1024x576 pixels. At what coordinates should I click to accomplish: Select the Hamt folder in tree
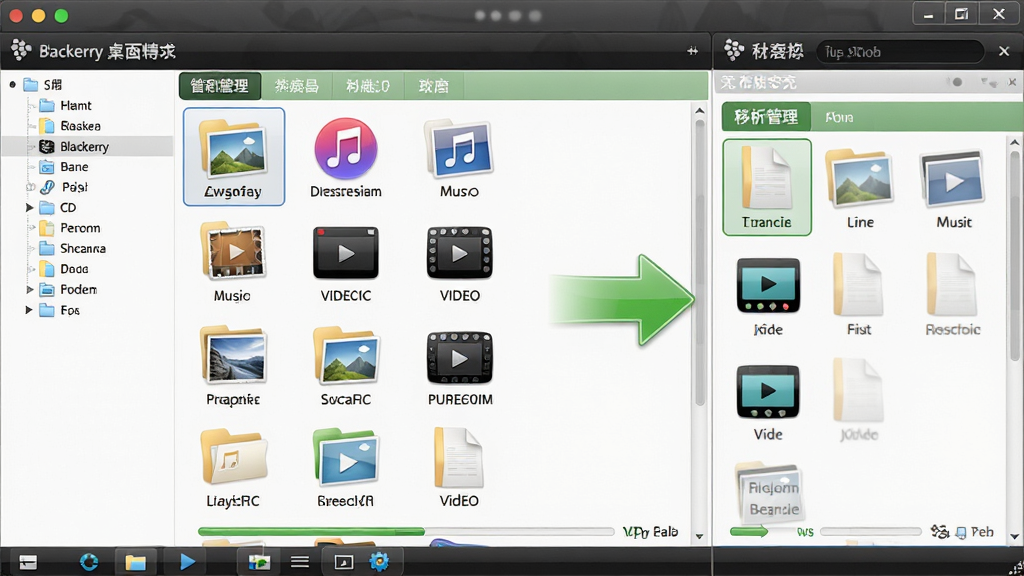pyautogui.click(x=65, y=105)
